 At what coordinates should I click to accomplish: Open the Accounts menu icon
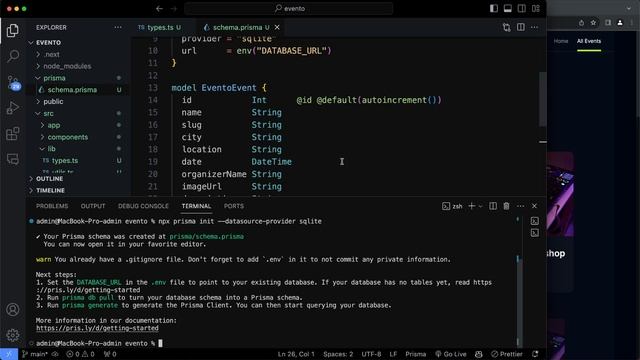pos(13,309)
